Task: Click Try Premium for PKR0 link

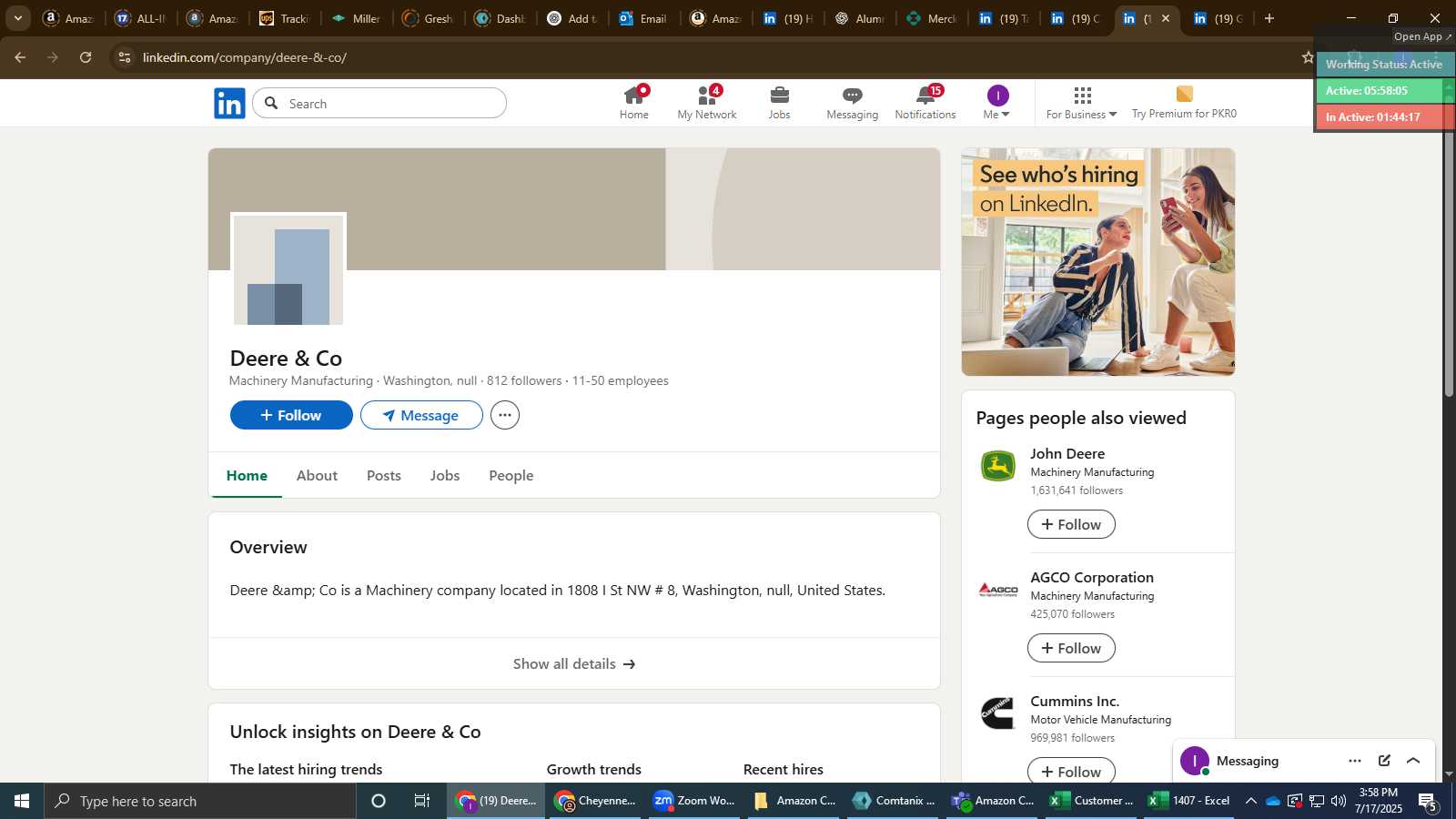Action: [x=1184, y=103]
